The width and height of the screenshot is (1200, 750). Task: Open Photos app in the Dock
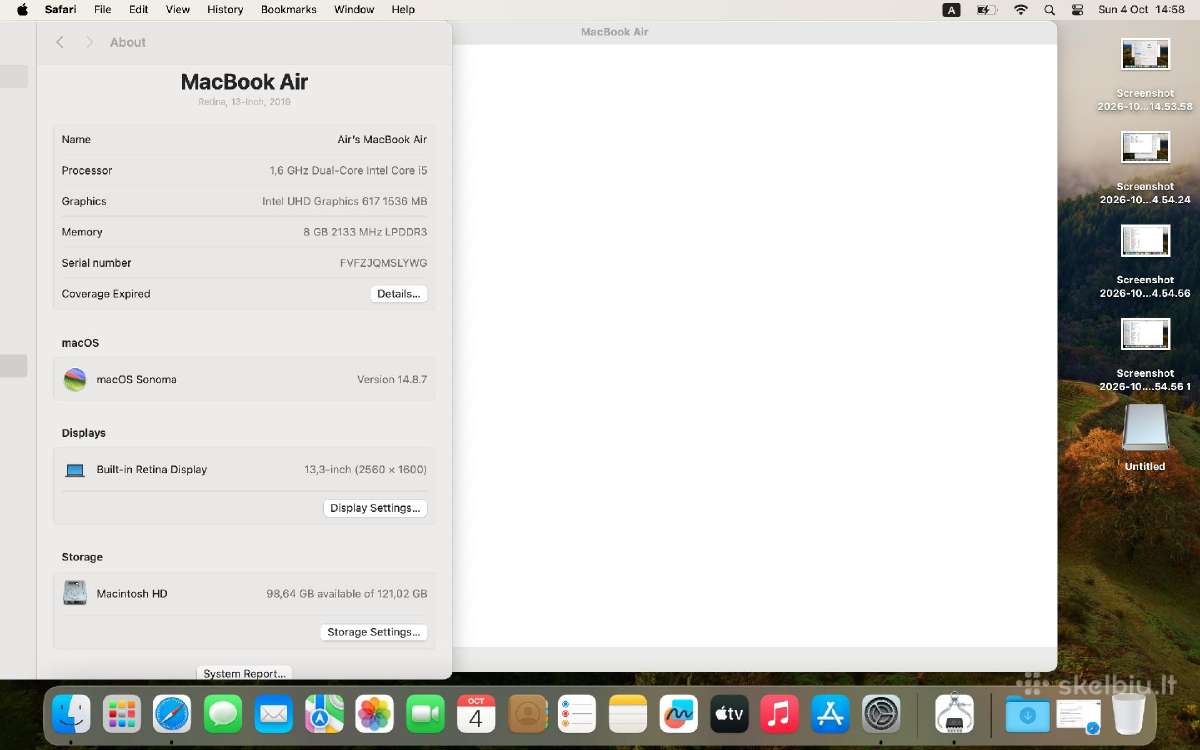coord(375,714)
